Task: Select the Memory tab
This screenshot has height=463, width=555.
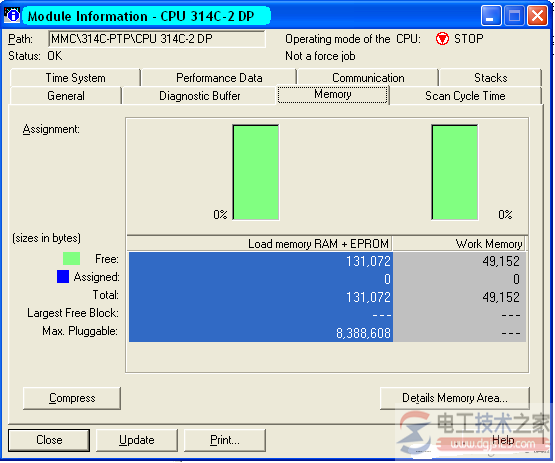Action: pyautogui.click(x=333, y=95)
